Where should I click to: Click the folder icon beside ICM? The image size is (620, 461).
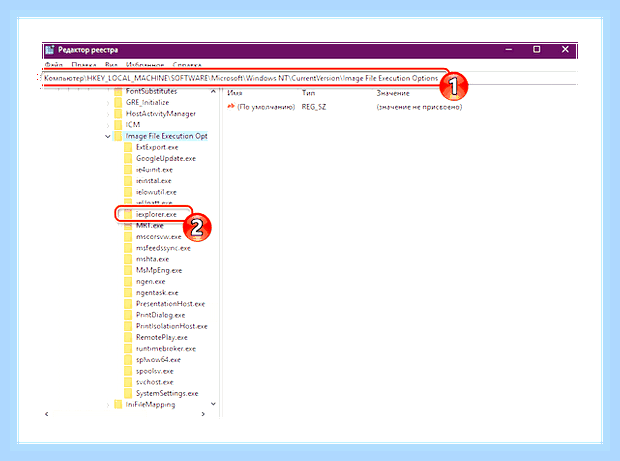[x=118, y=125]
